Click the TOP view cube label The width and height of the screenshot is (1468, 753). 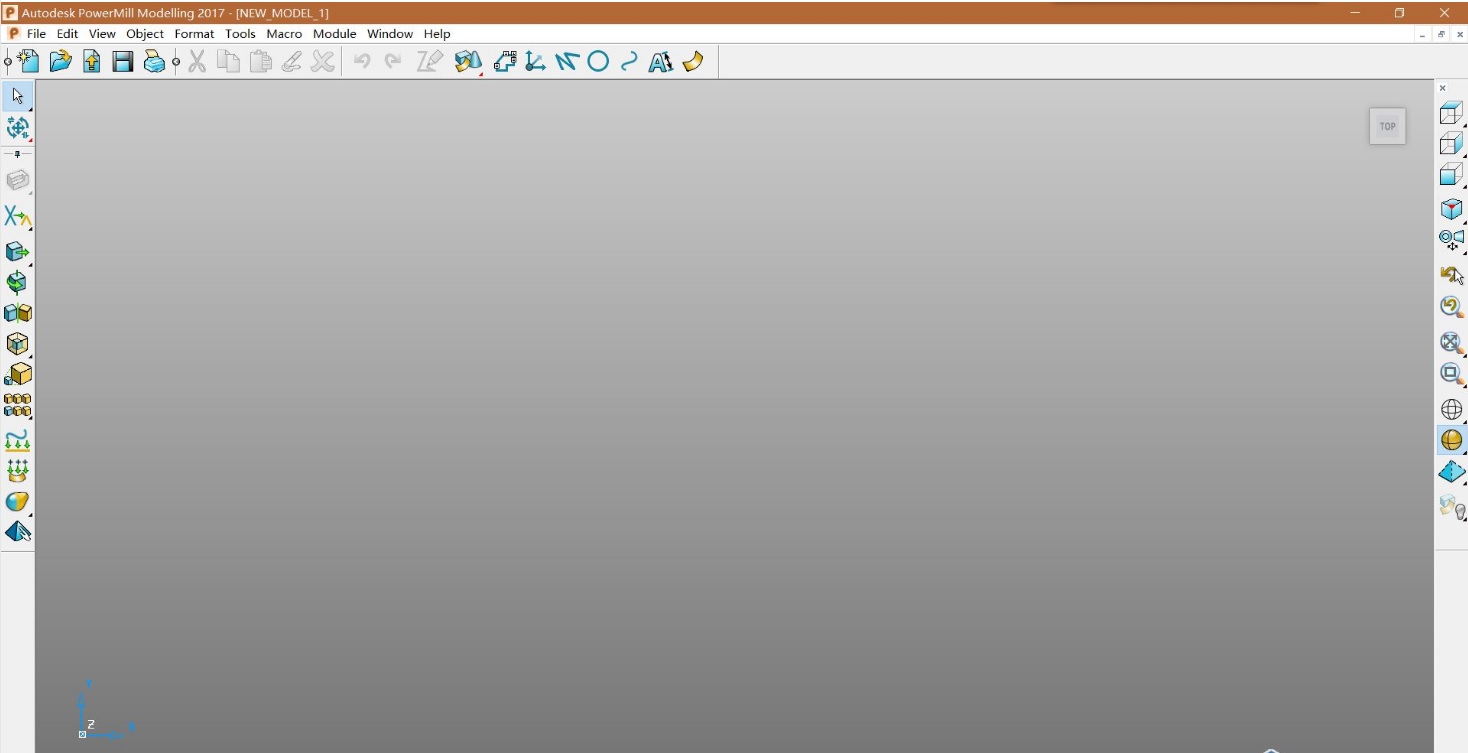click(1387, 126)
